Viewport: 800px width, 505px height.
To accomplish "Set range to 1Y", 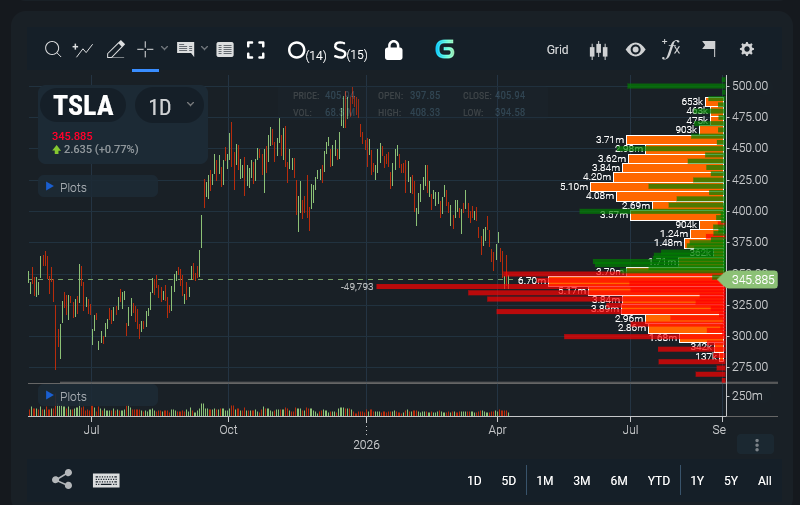I will coord(697,481).
